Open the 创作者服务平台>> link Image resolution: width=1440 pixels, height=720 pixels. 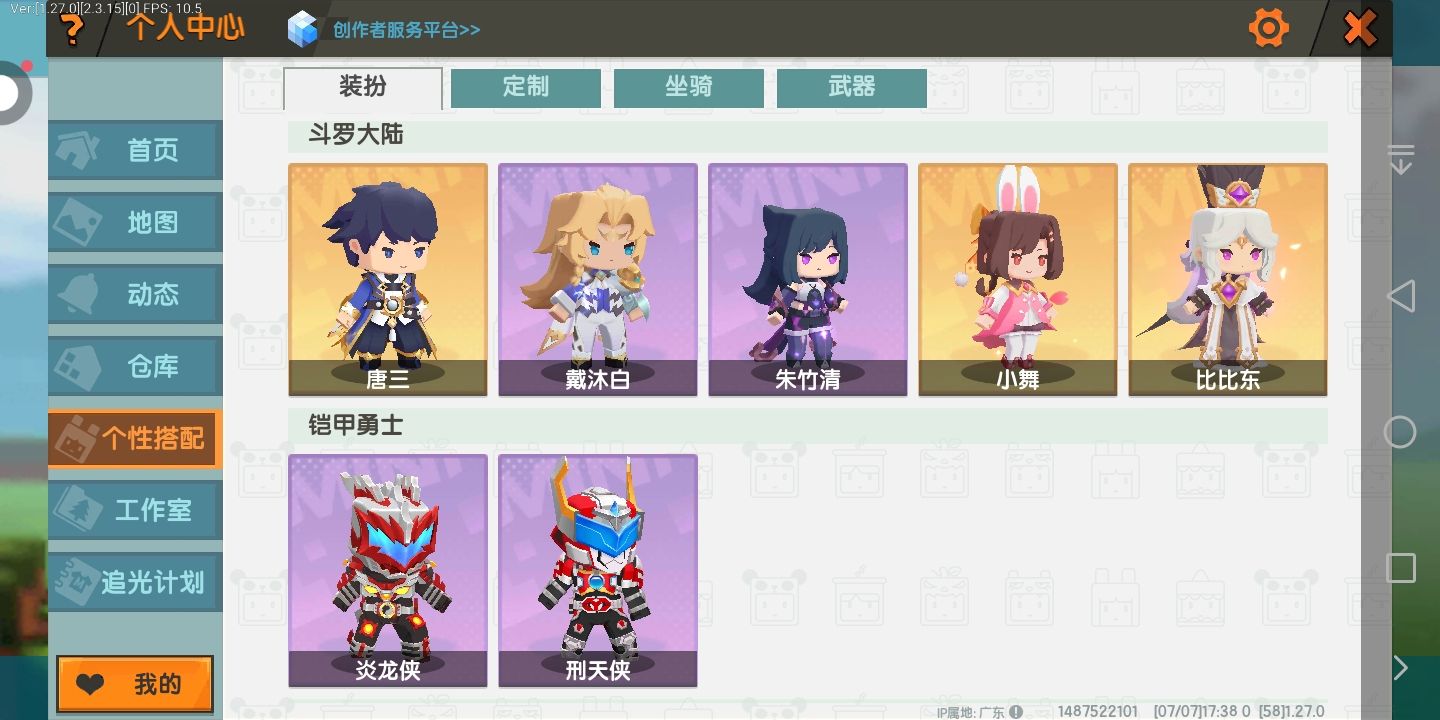[407, 30]
